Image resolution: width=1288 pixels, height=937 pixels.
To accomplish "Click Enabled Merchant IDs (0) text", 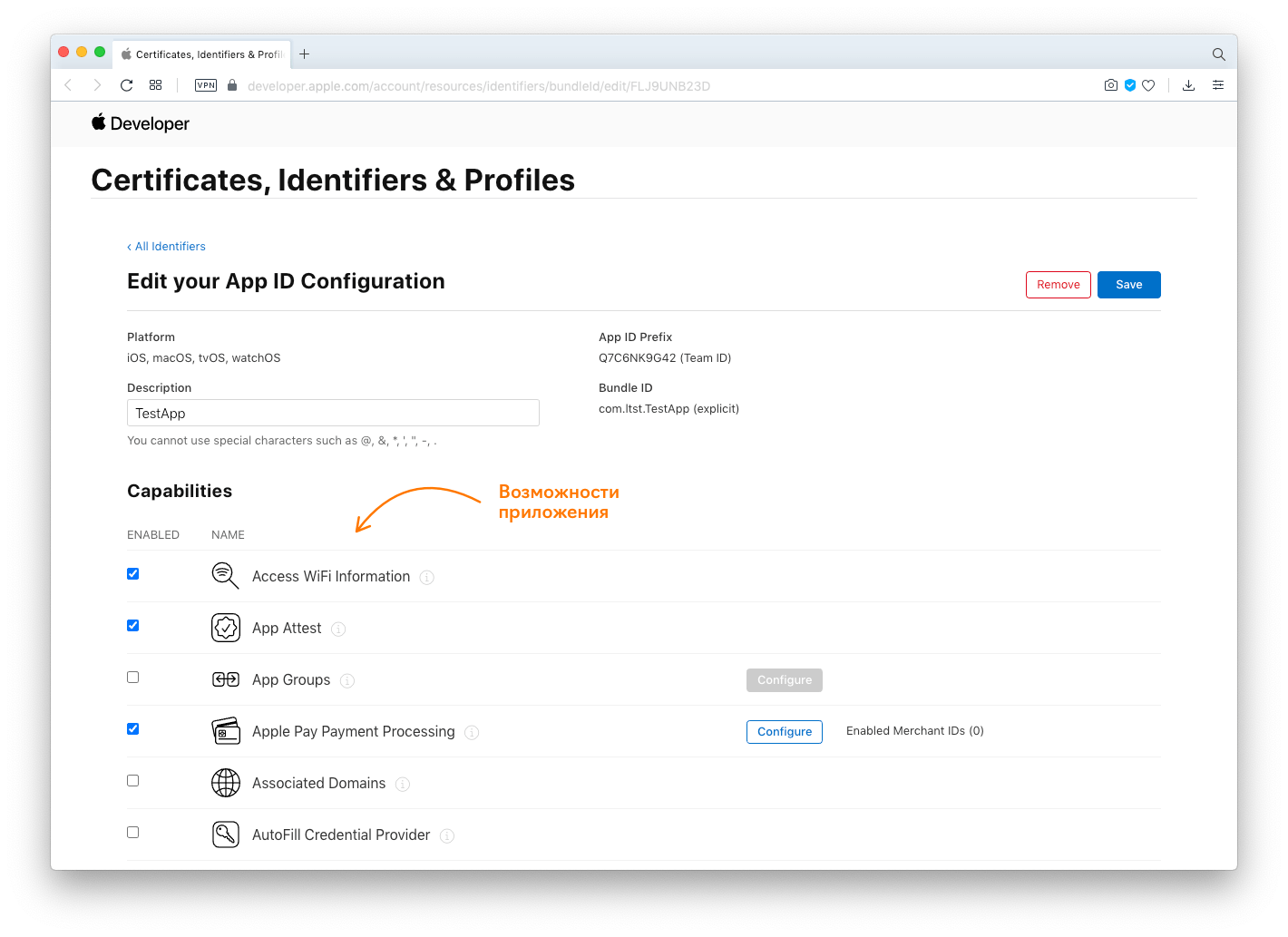I will [915, 731].
